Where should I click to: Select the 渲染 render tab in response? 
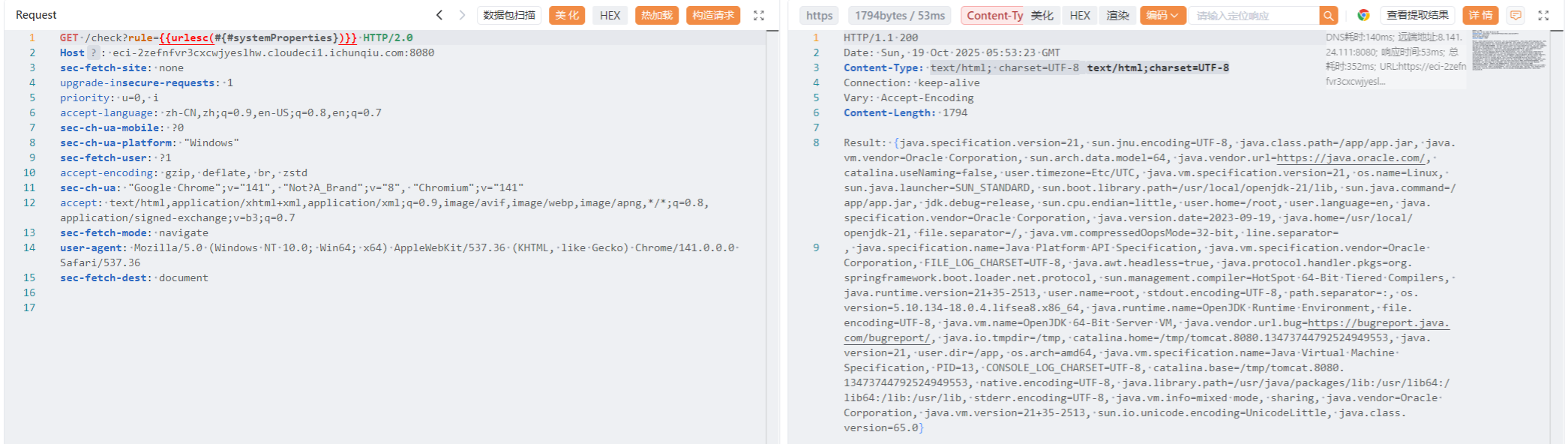pyautogui.click(x=1117, y=15)
